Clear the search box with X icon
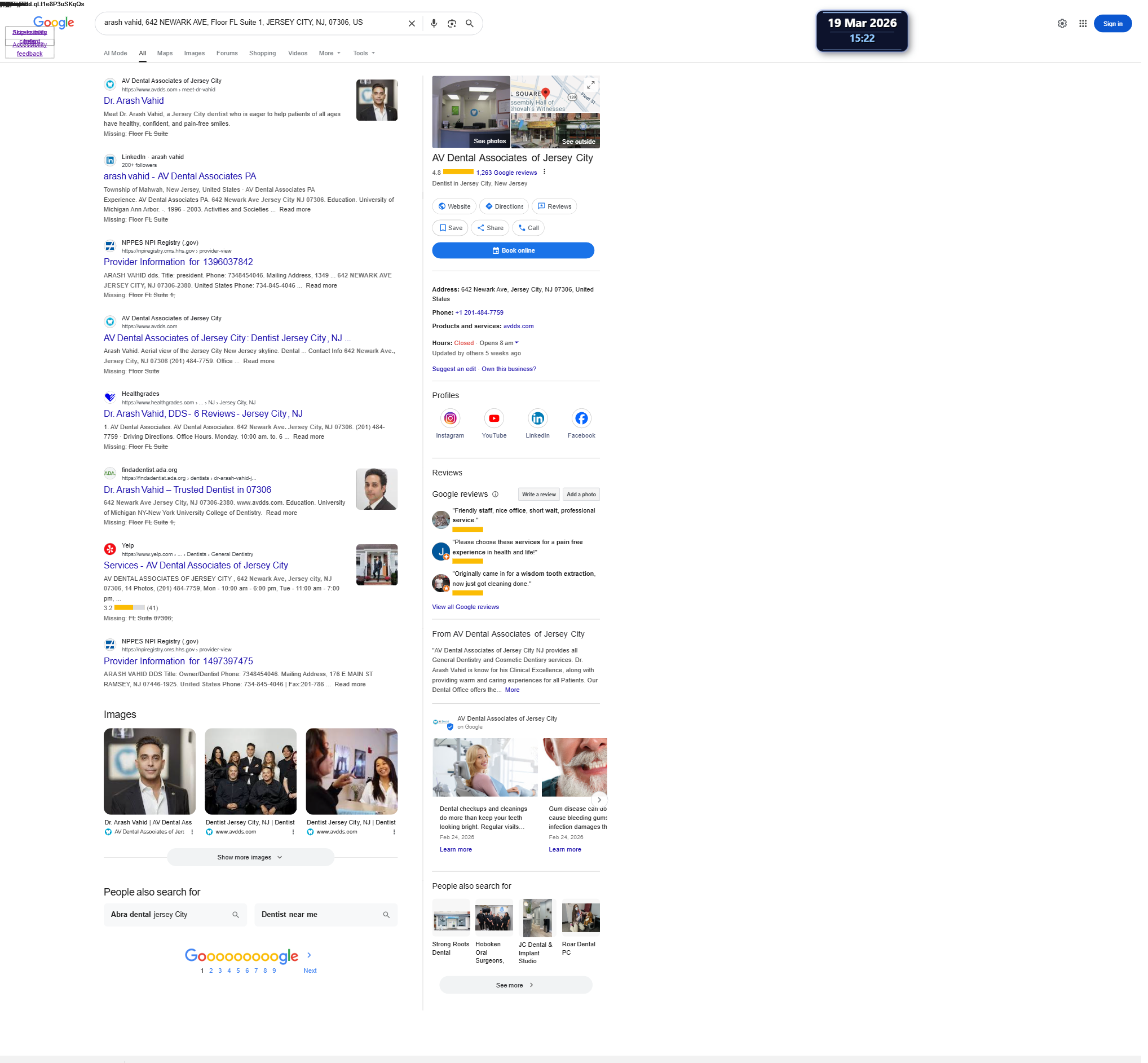This screenshot has height=1063, width=1148. point(412,24)
